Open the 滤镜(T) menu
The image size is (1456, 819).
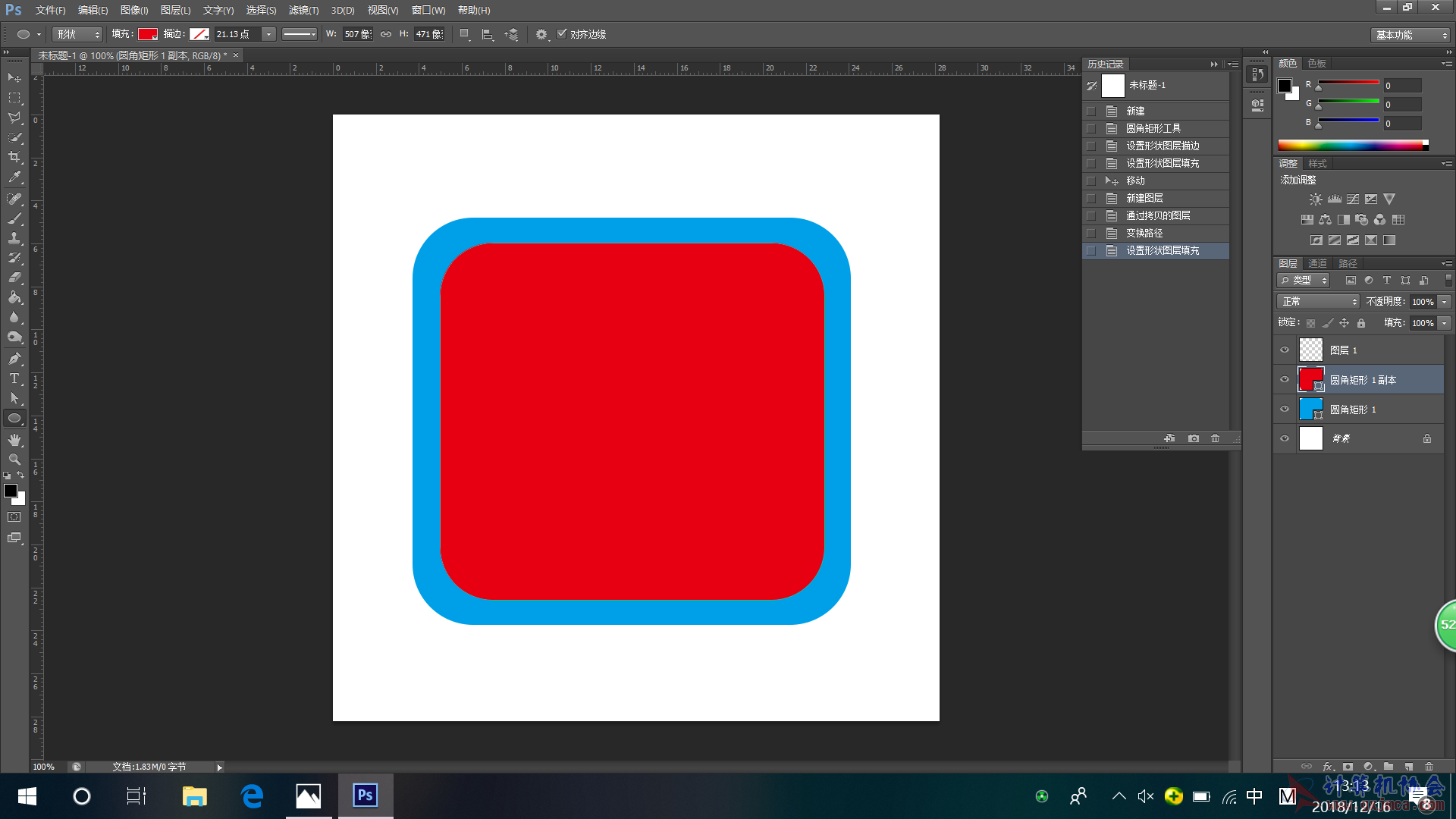pos(303,11)
